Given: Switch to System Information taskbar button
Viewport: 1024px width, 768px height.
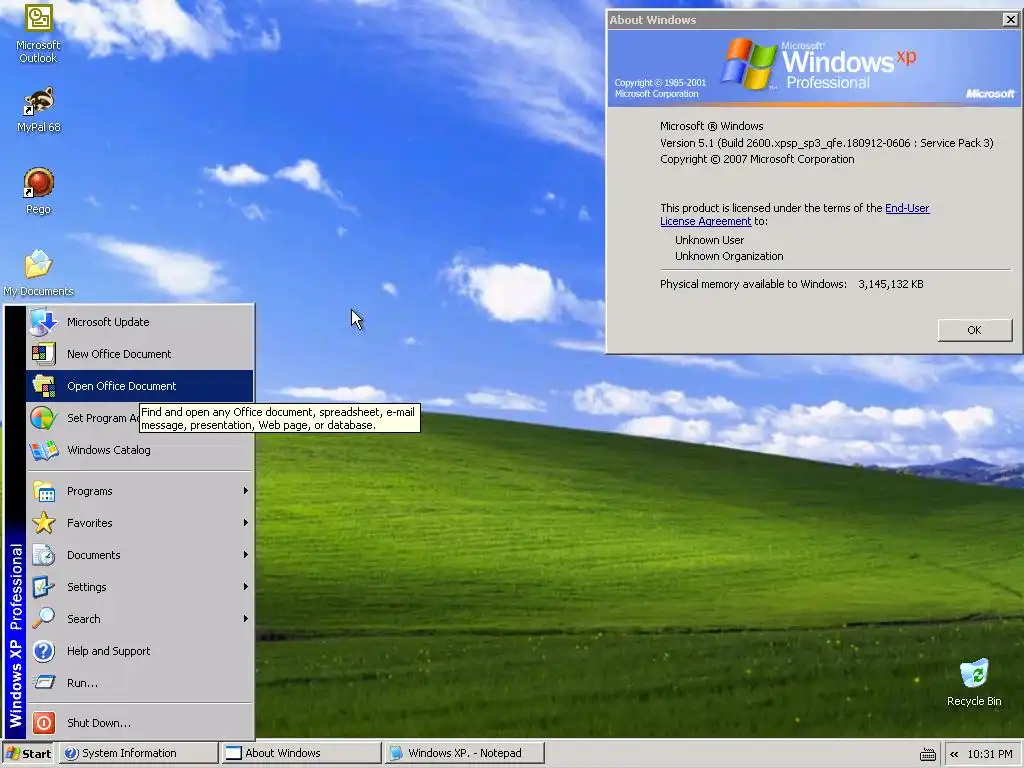Looking at the screenshot, I should click(138, 753).
